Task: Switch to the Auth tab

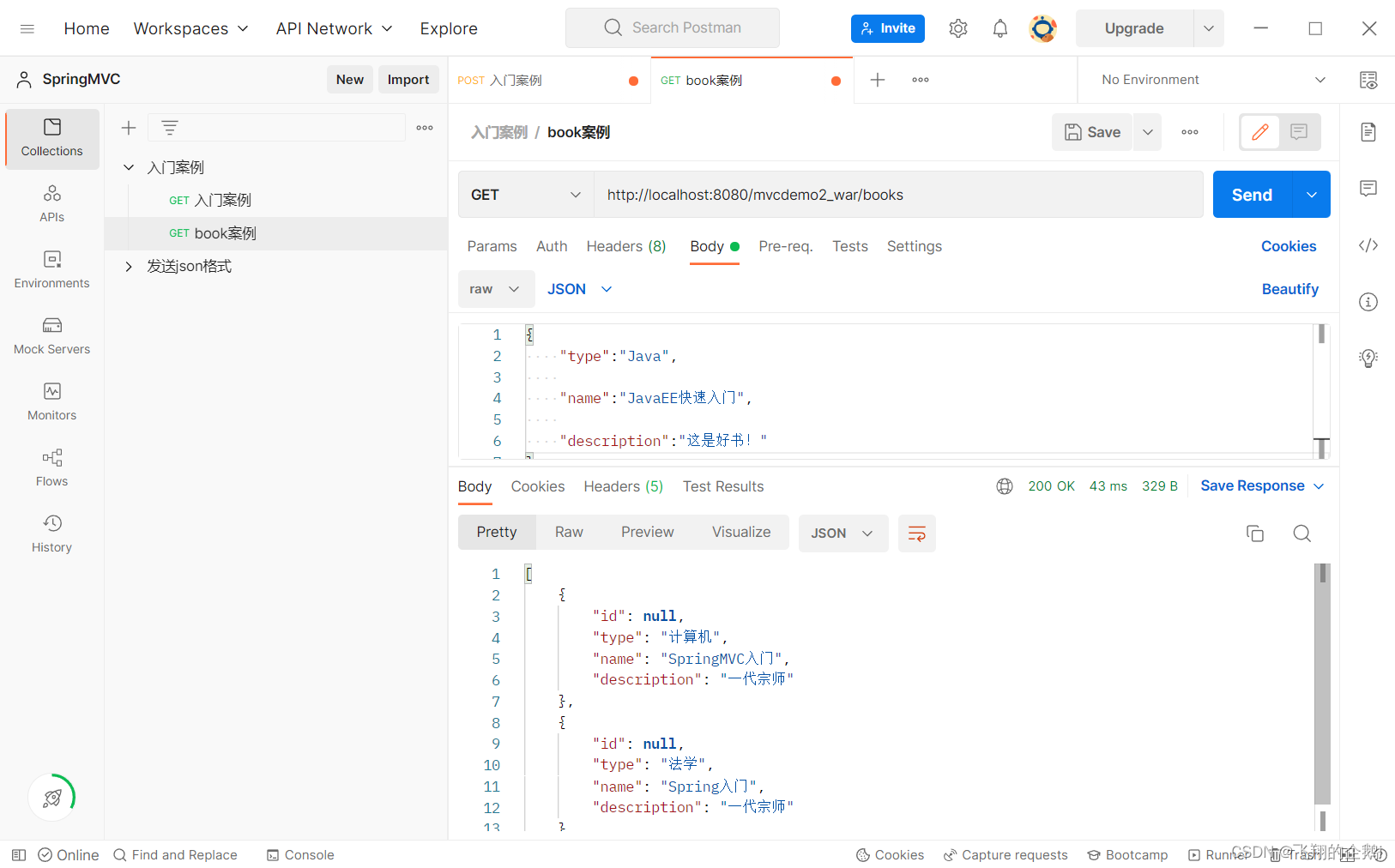Action: click(552, 246)
